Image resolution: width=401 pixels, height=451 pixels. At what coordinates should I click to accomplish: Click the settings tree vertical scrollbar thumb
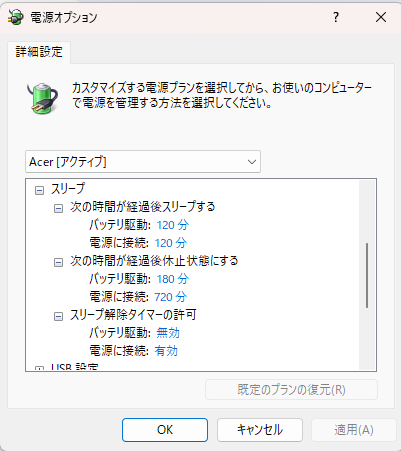(367, 275)
